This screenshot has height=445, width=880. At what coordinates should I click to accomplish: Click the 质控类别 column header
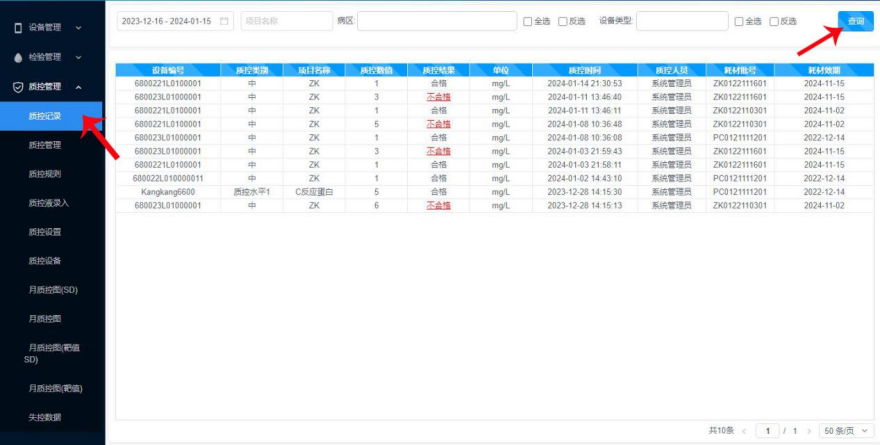tap(251, 70)
